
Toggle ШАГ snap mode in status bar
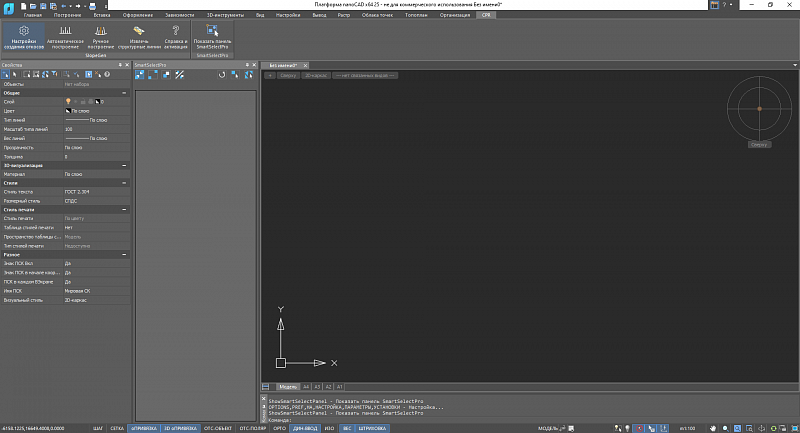tap(98, 428)
